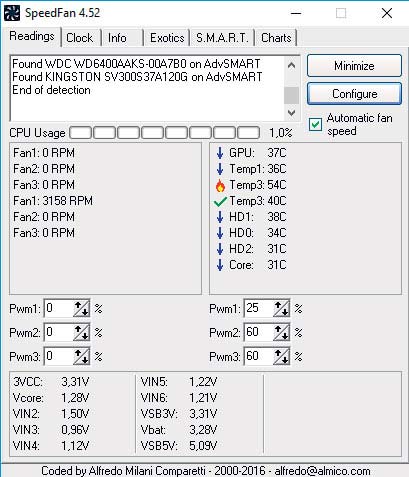The height and width of the screenshot is (477, 409).
Task: Click the VIN6 1,21V reading
Action: tap(179, 398)
